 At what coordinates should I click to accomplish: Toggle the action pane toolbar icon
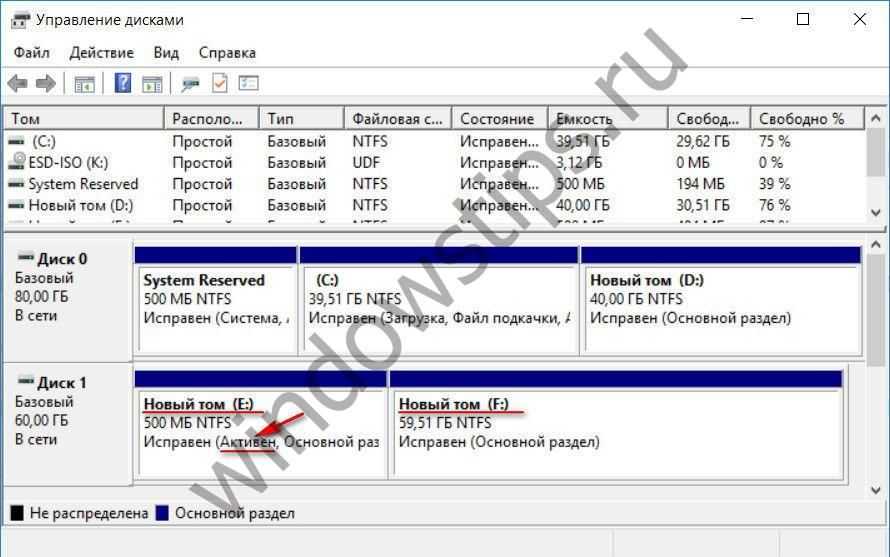152,83
